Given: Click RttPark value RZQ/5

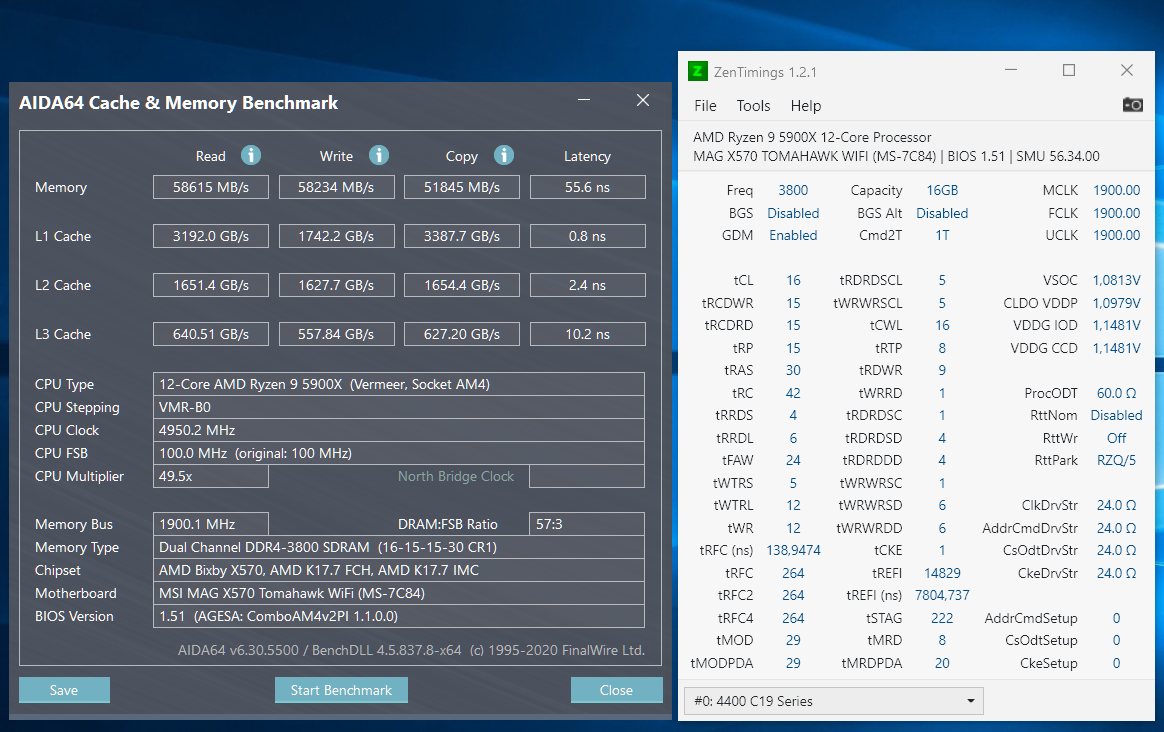Looking at the screenshot, I should pyautogui.click(x=1116, y=460).
